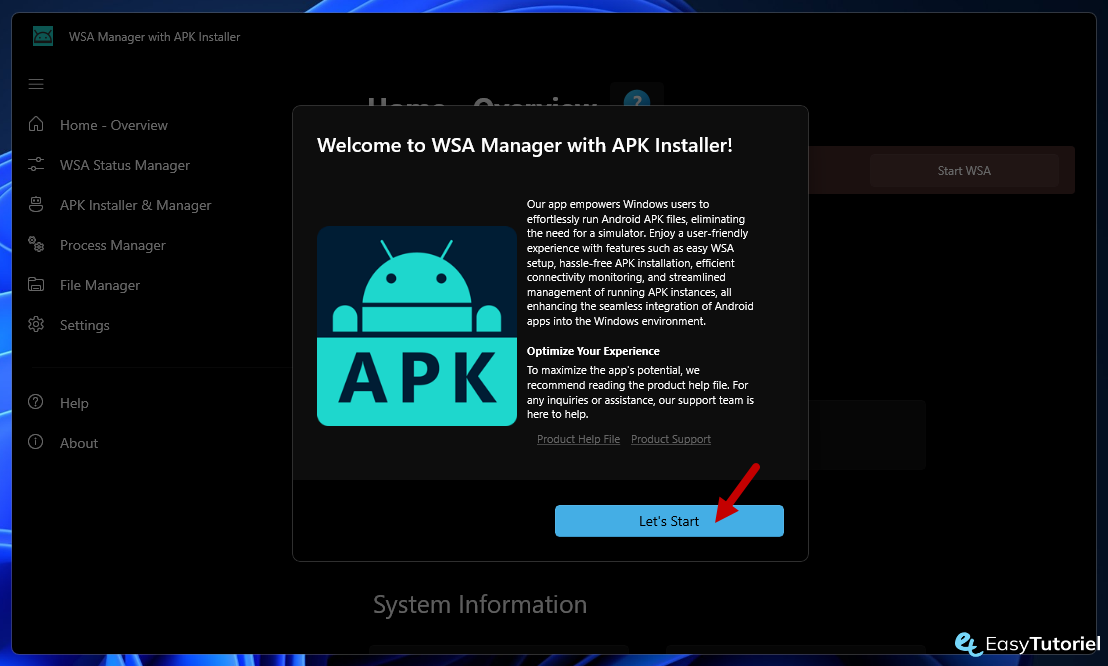Screen dimensions: 1108x666
Task: Open File Manager page
Action: click(x=100, y=286)
